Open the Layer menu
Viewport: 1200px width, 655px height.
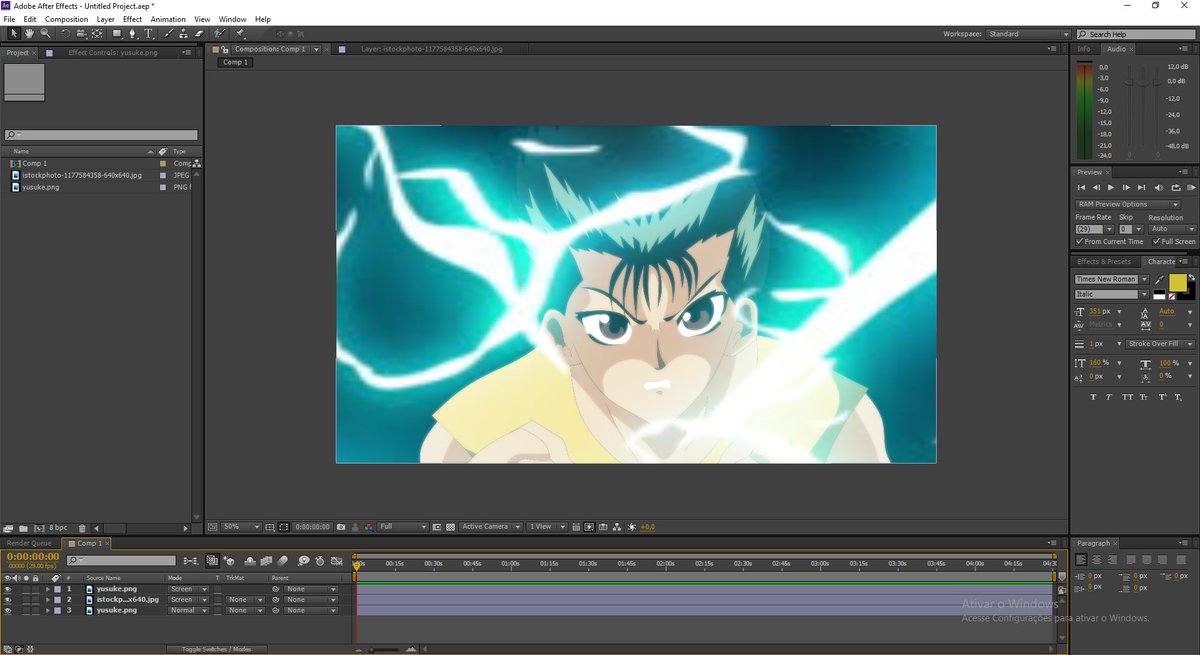(106, 19)
